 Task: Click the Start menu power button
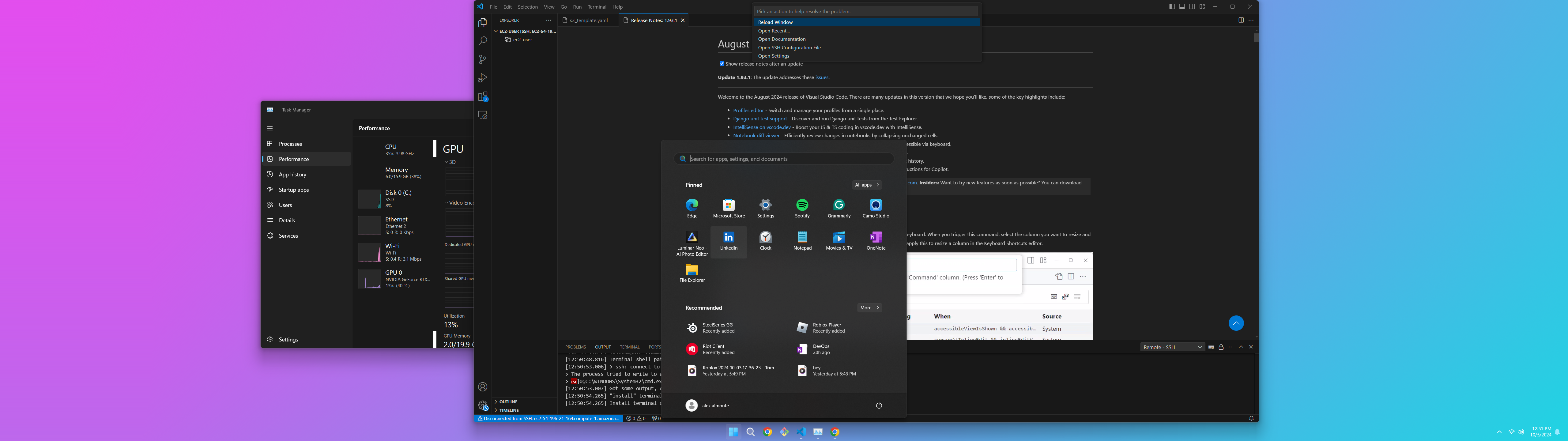coord(878,406)
